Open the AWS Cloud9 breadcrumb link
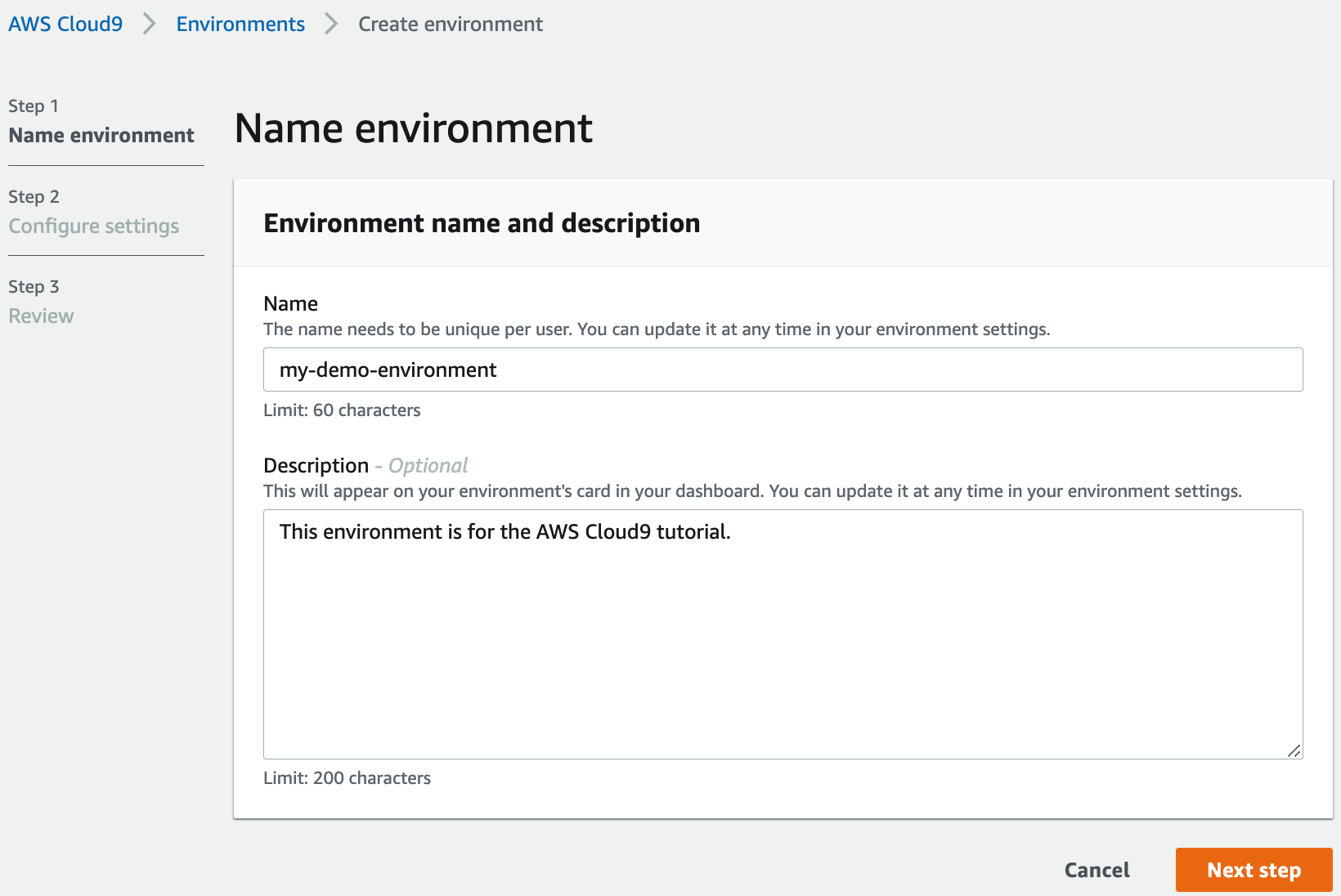The height and width of the screenshot is (896, 1341). pos(65,24)
